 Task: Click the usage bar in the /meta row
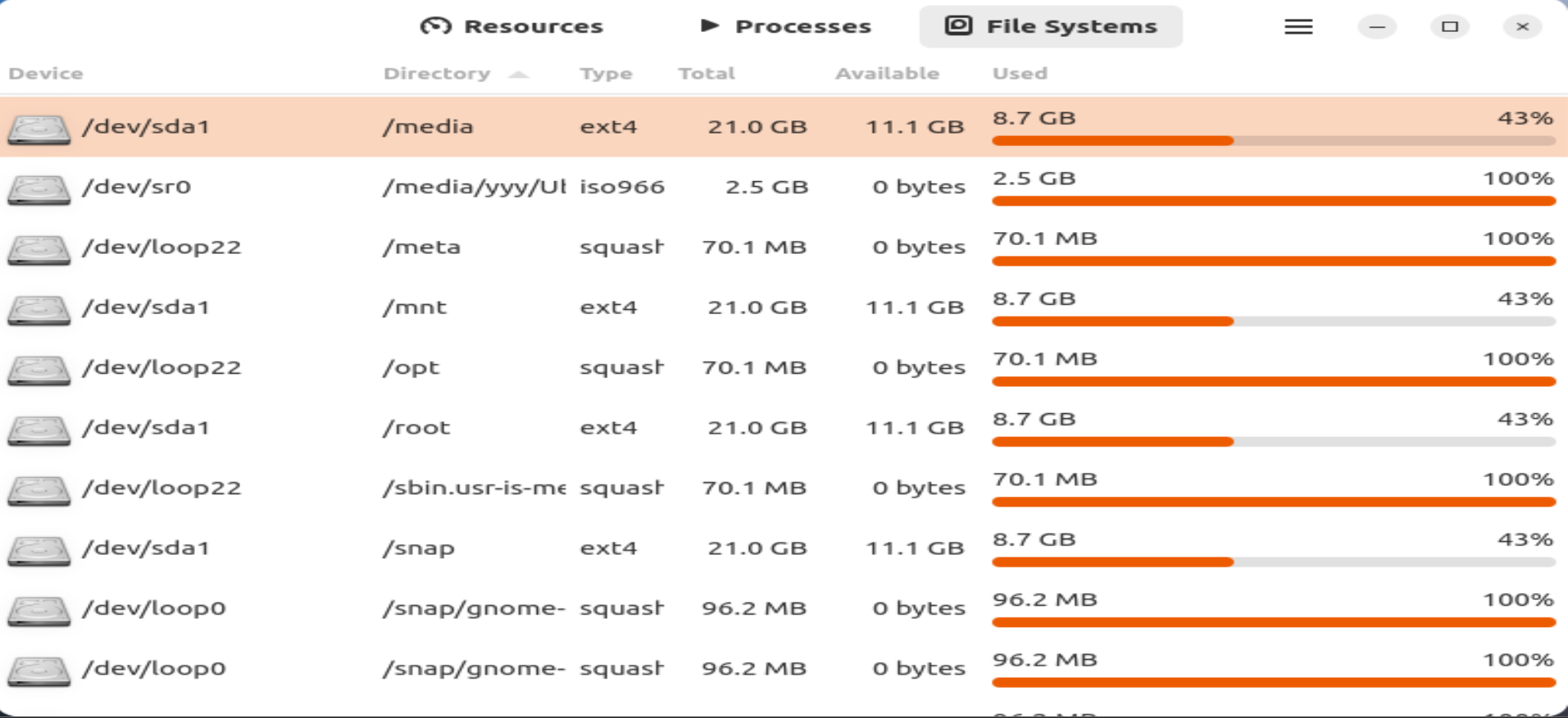pos(1273,261)
